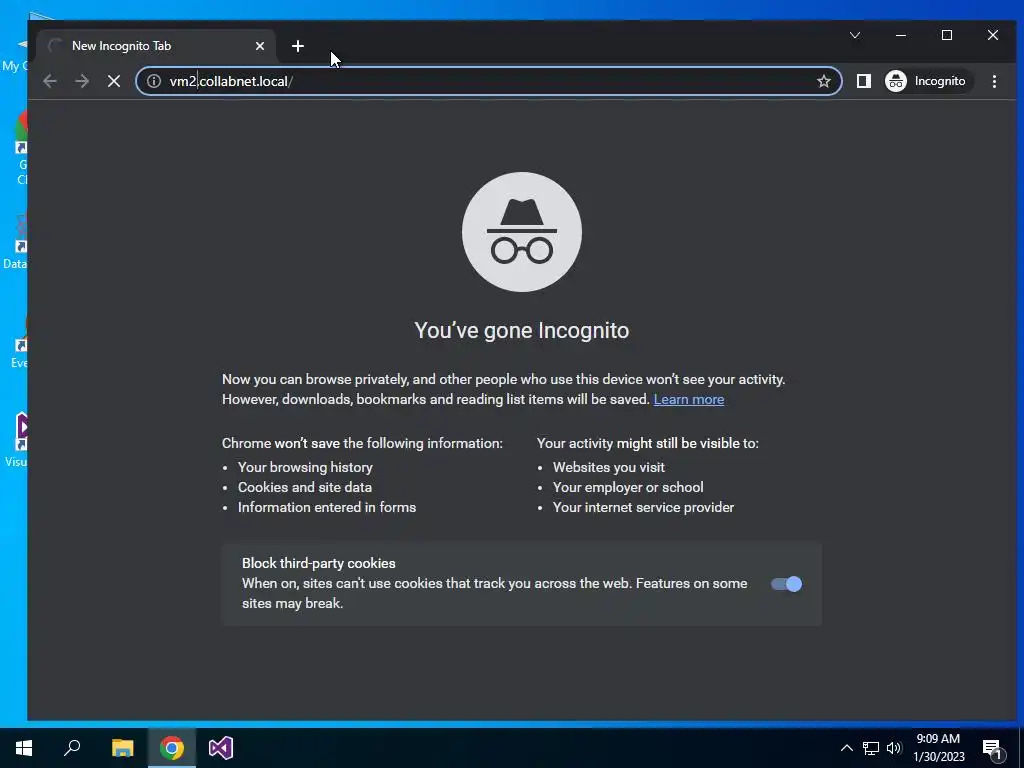Bookmark this tab with the star icon
The width and height of the screenshot is (1024, 768).
point(824,81)
